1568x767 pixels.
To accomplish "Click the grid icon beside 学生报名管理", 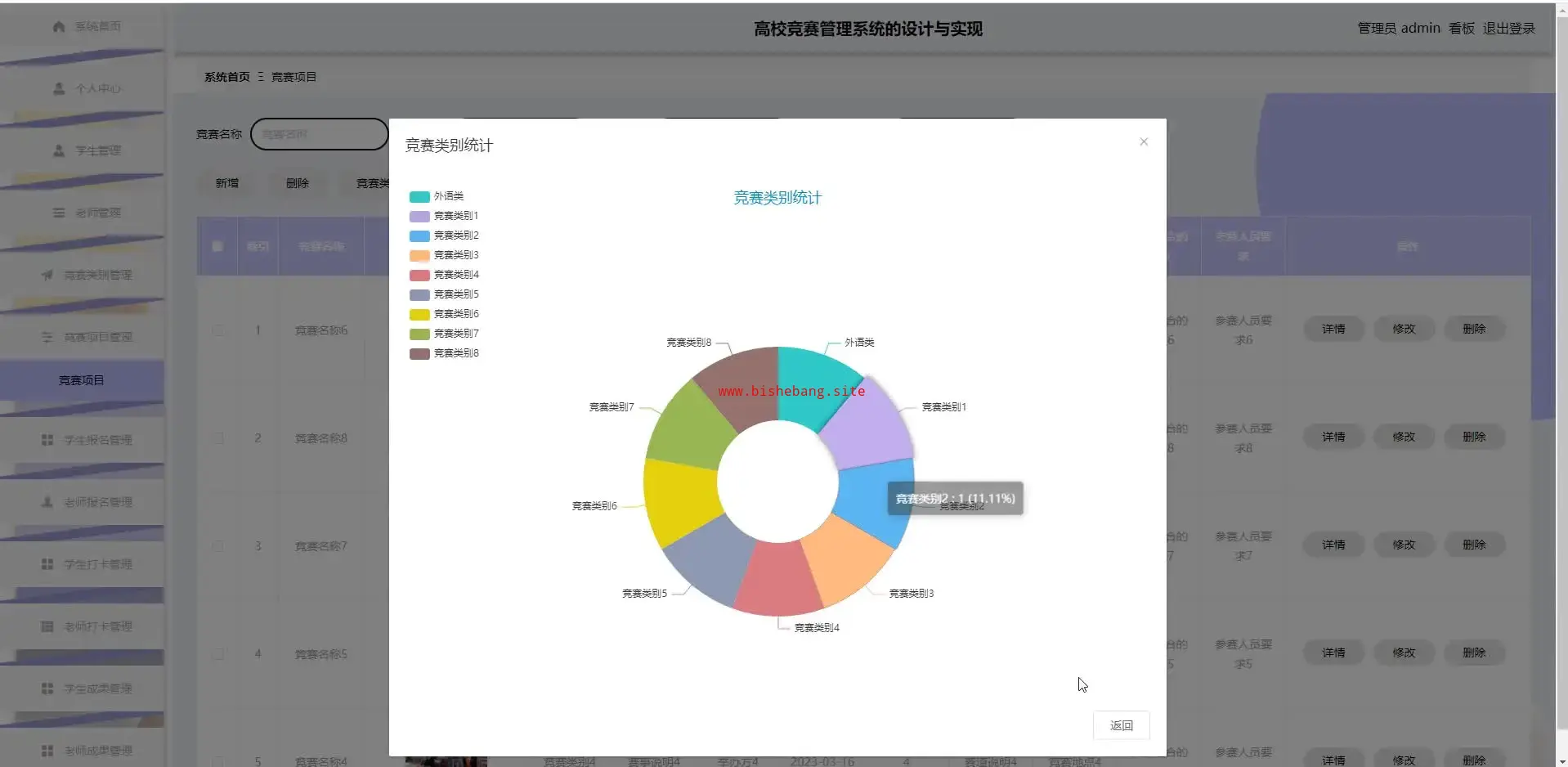I will (47, 440).
